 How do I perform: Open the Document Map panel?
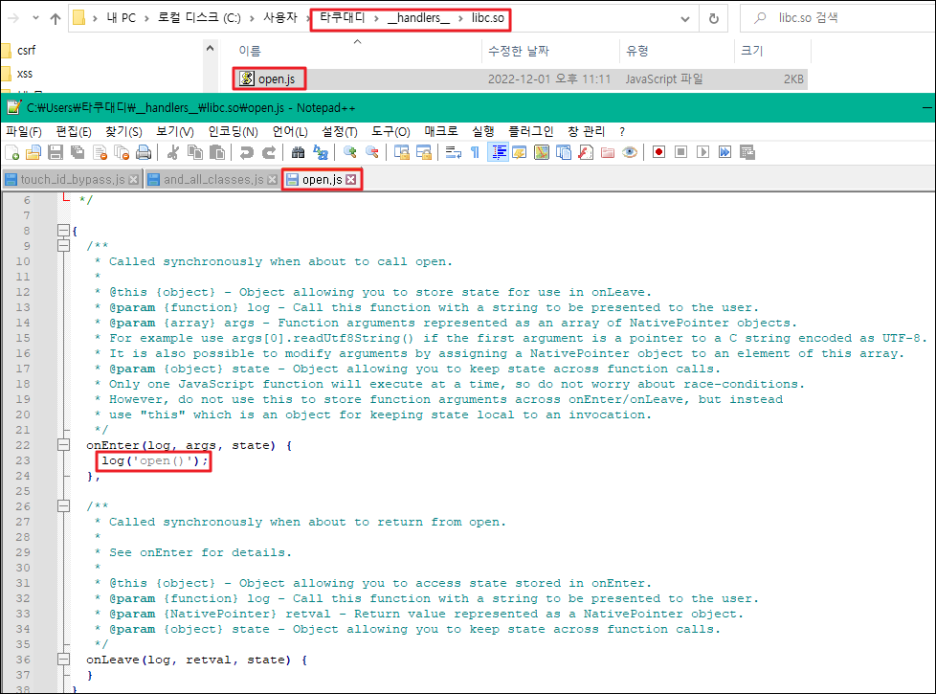tap(541, 153)
